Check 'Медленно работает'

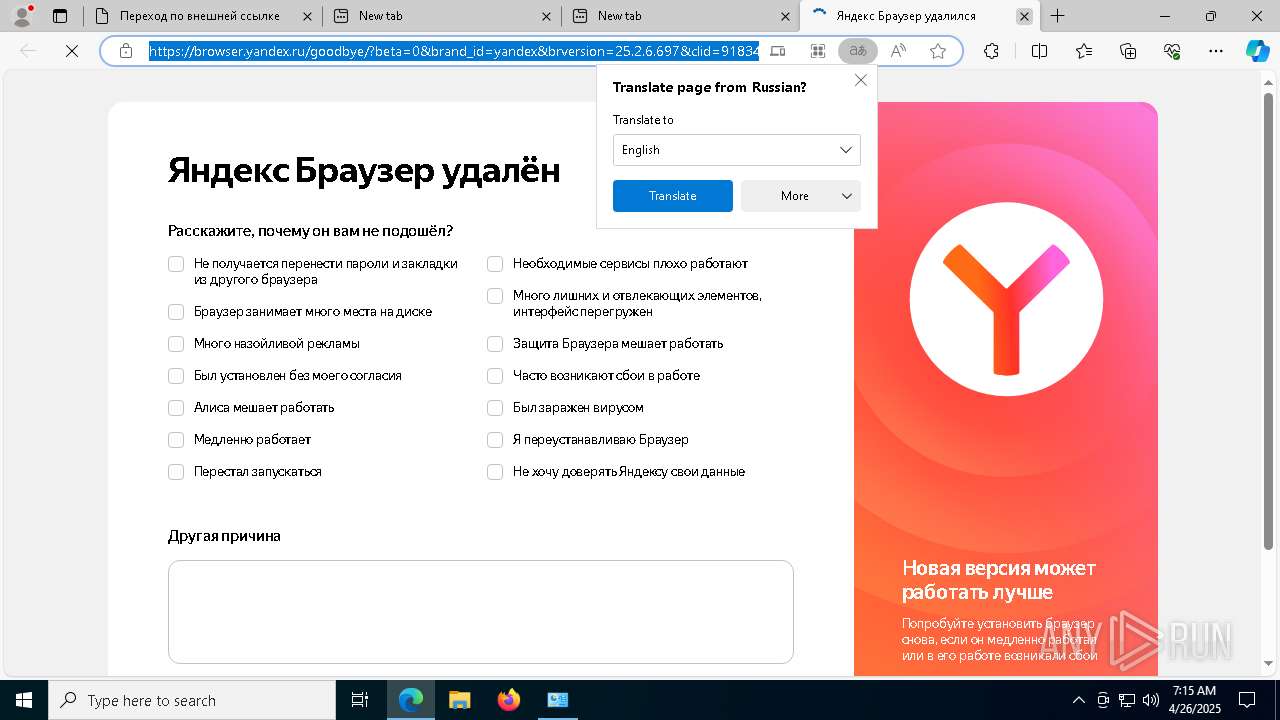coord(176,440)
